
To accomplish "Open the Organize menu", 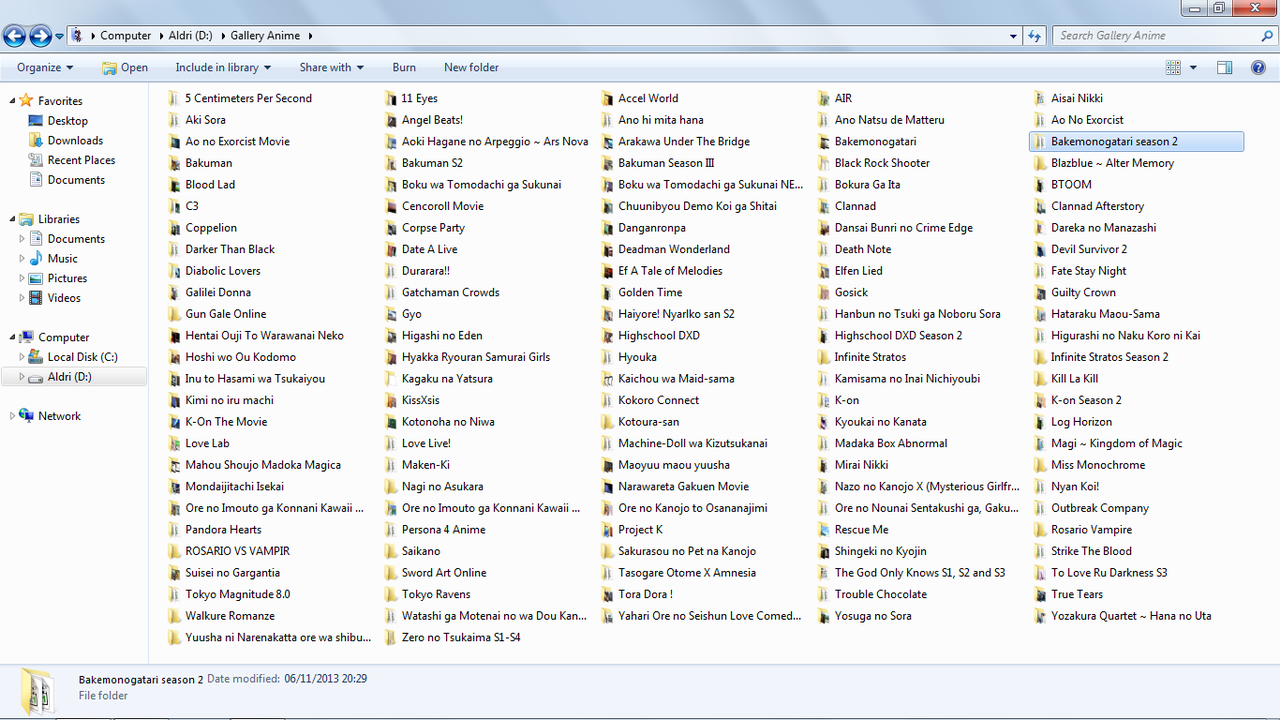I will click(x=45, y=68).
